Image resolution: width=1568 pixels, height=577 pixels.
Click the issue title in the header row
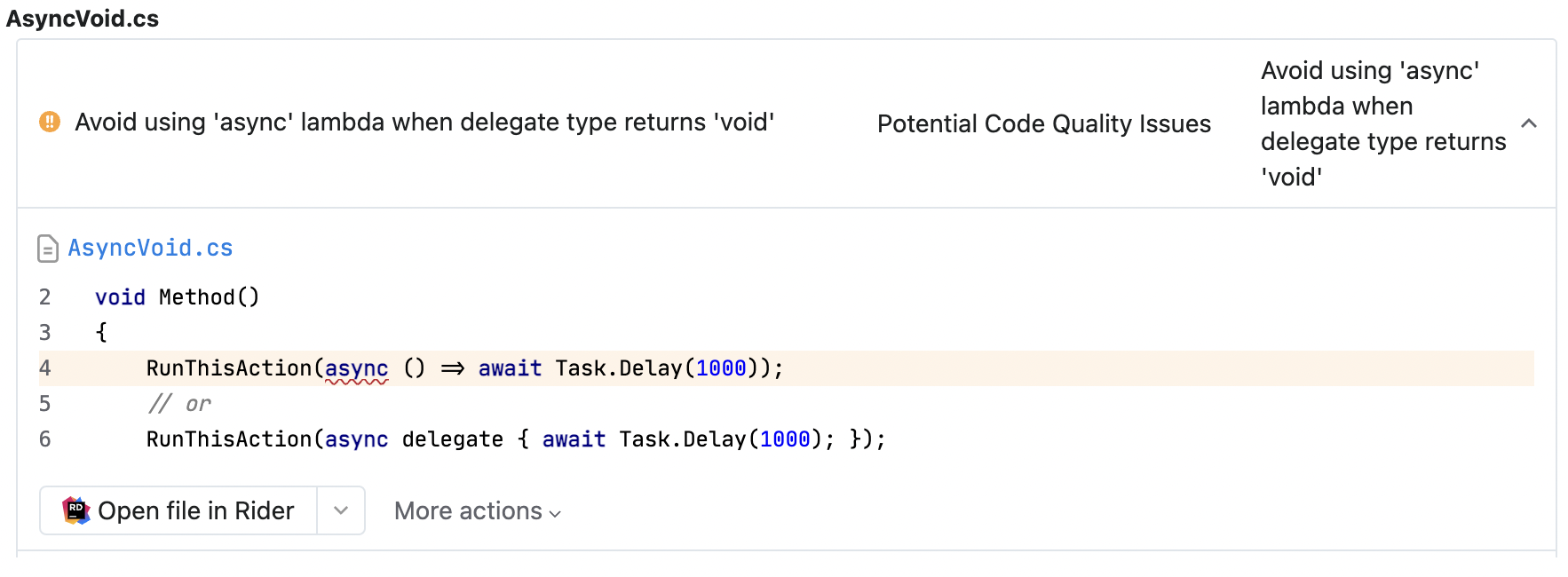[x=424, y=122]
